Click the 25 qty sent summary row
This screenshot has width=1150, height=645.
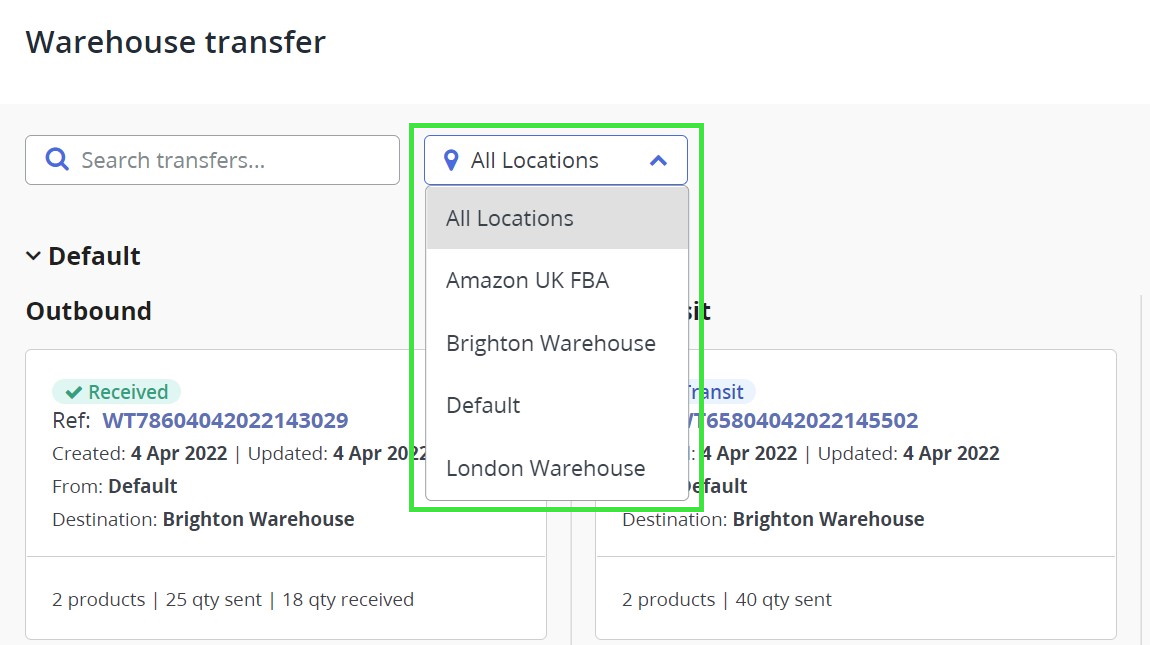click(x=232, y=600)
